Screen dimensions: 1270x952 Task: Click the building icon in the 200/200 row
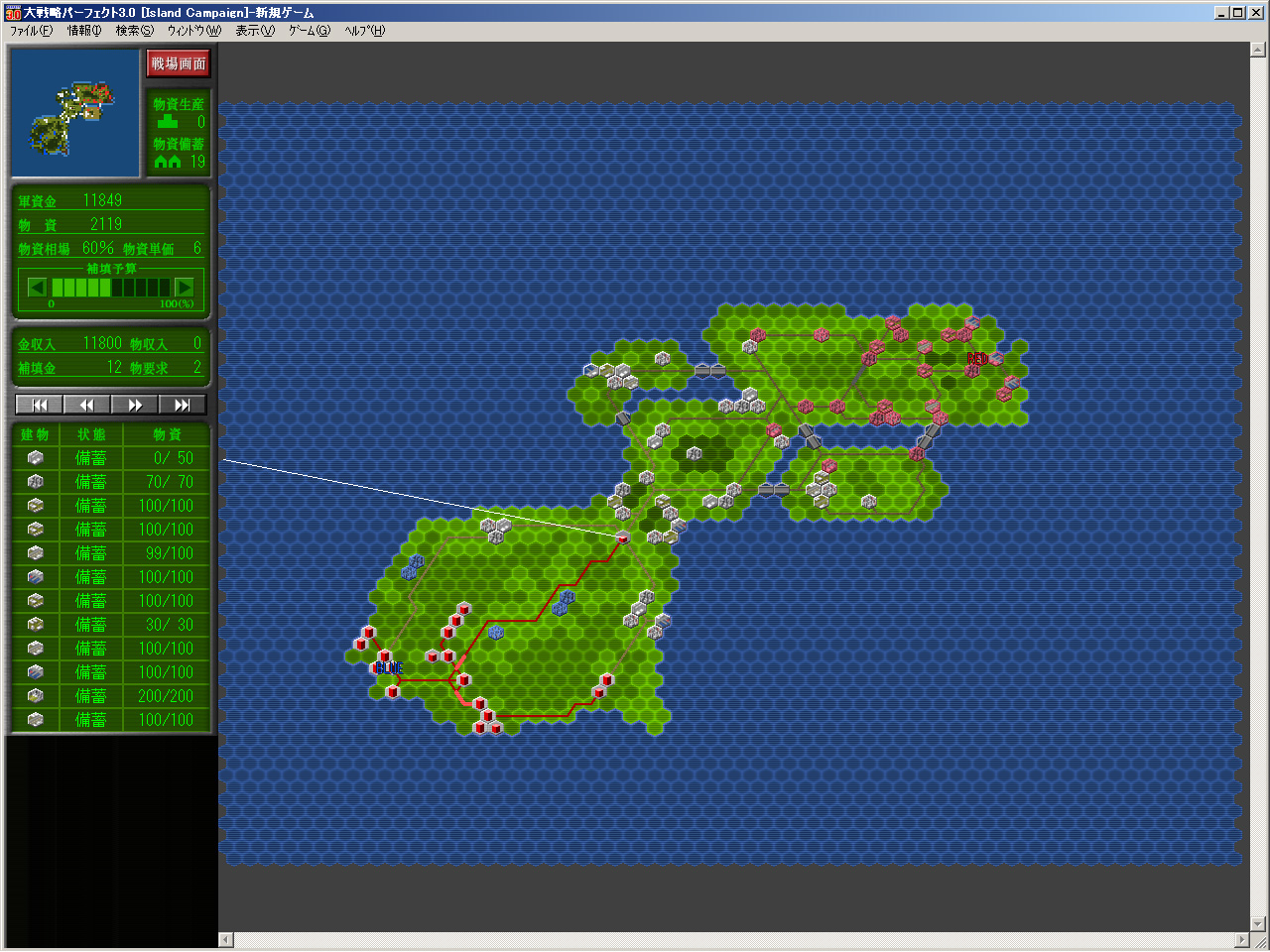(x=36, y=696)
